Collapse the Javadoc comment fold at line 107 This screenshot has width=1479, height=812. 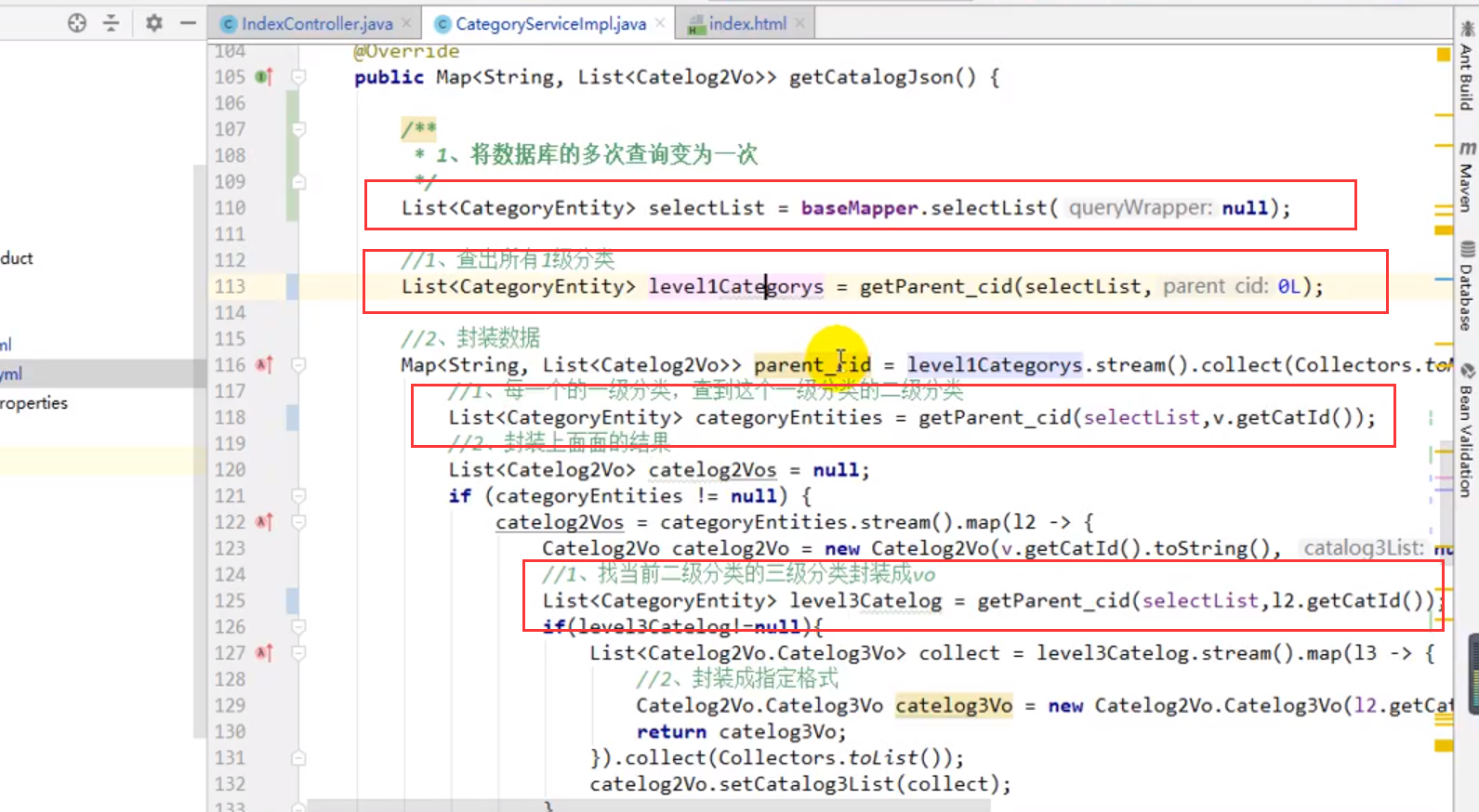point(298,129)
